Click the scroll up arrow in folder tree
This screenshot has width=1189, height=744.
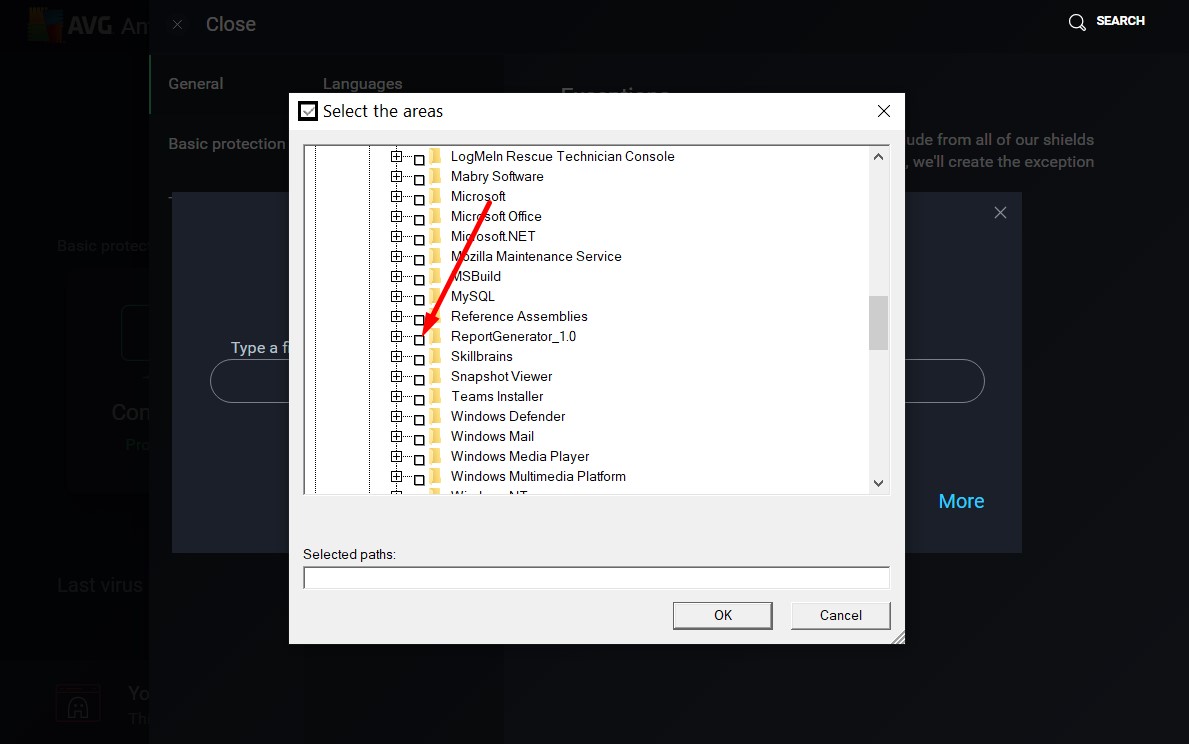(x=878, y=157)
